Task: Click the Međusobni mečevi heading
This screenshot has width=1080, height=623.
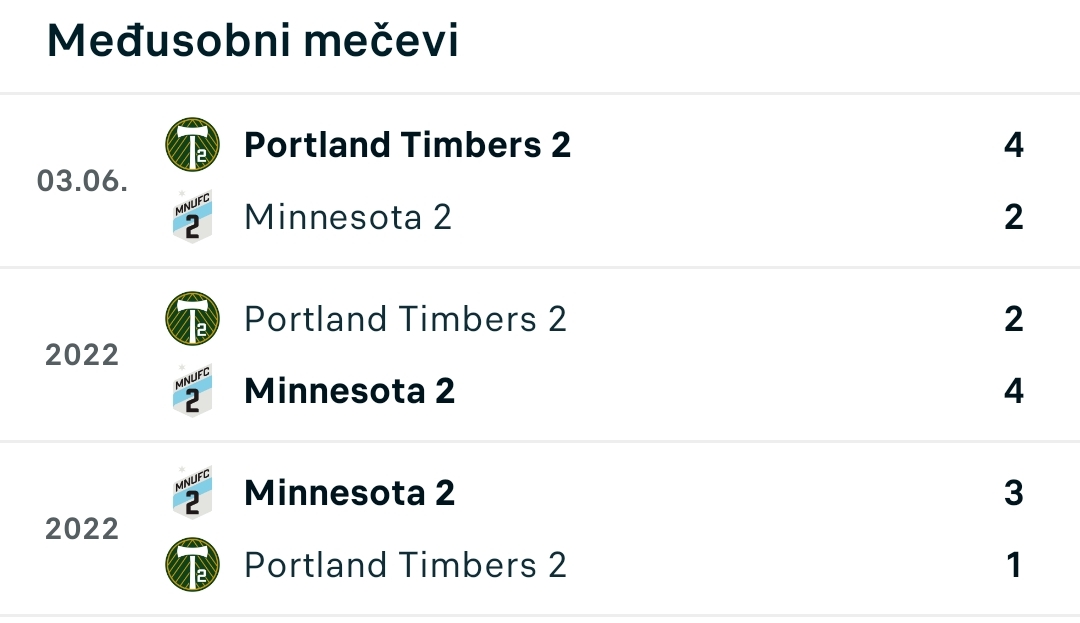Action: [x=253, y=41]
